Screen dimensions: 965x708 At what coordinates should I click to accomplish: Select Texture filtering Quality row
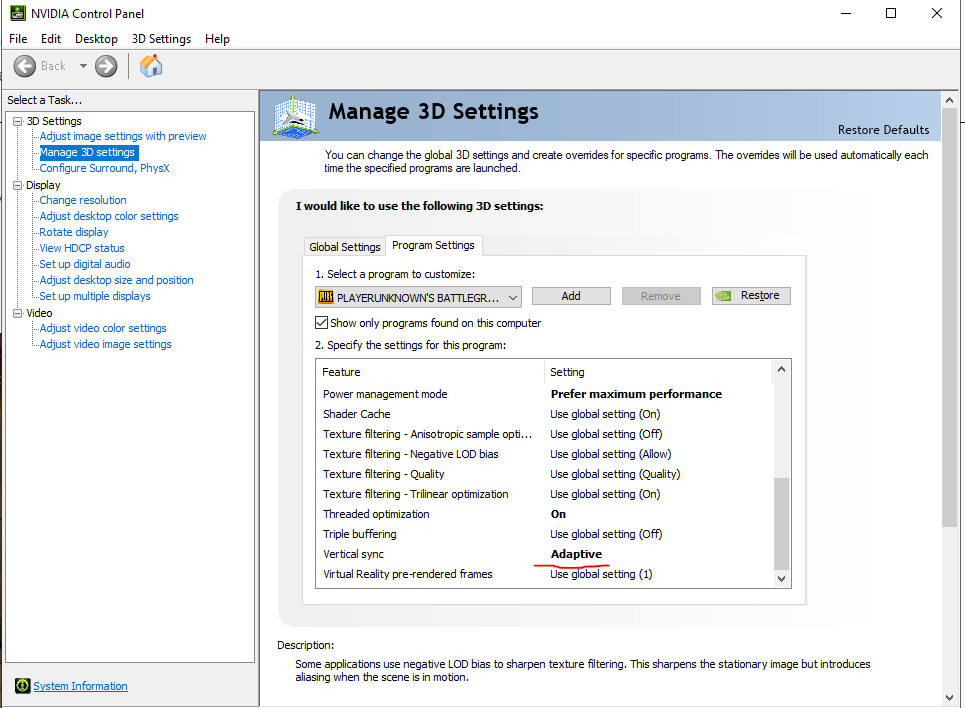click(x=545, y=474)
